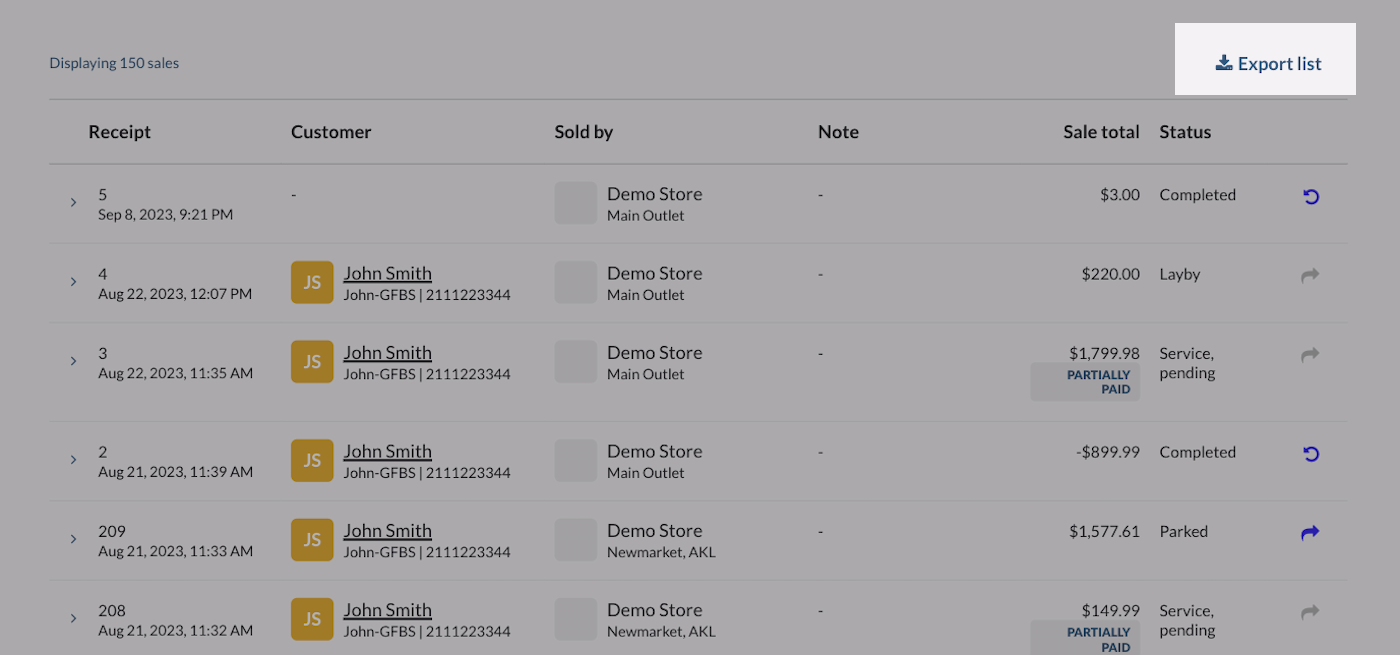Expand the details of receipt 5

click(x=73, y=202)
